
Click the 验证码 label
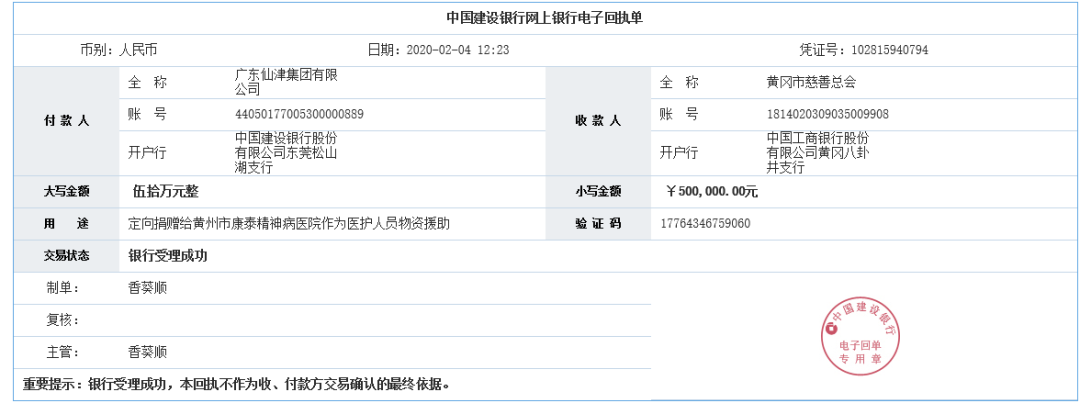pyautogui.click(x=598, y=224)
